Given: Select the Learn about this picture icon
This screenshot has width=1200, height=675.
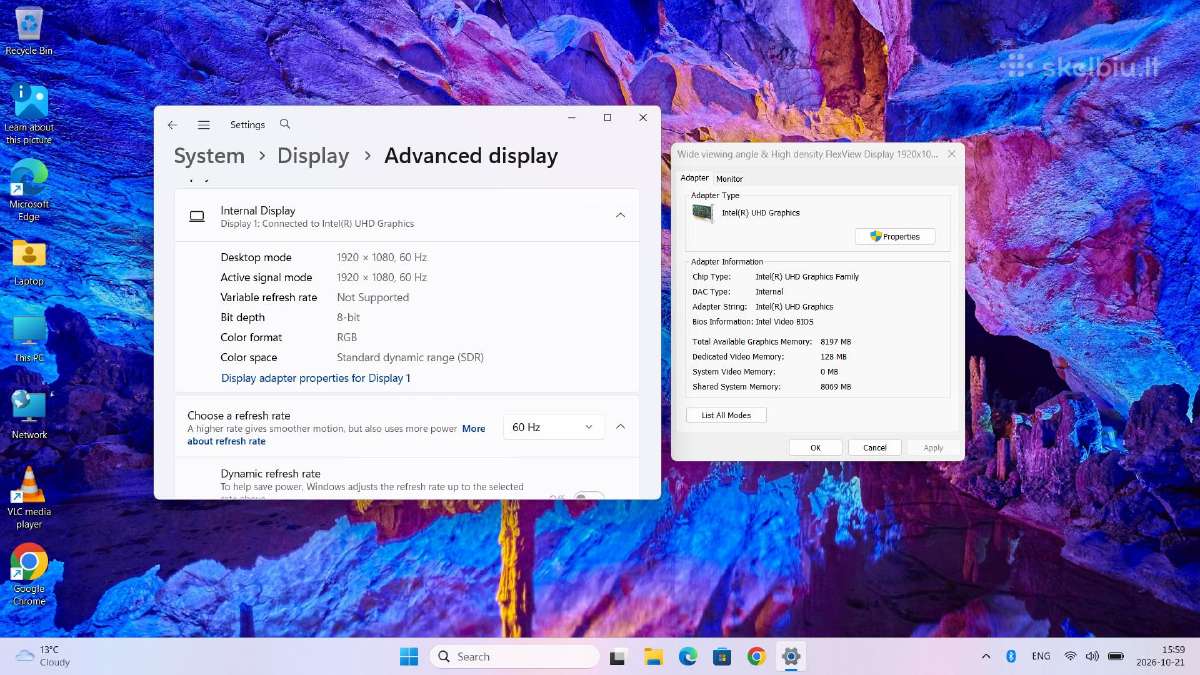Looking at the screenshot, I should (x=29, y=113).
